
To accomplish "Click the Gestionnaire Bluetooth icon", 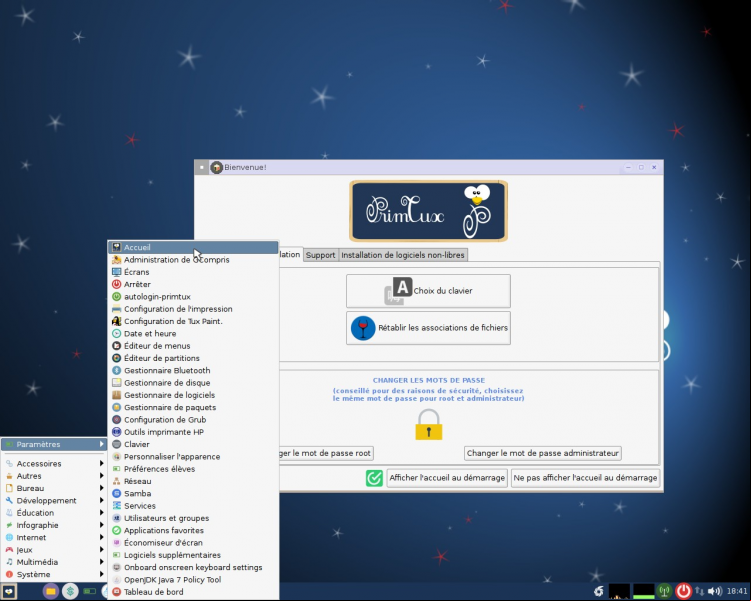I will [116, 371].
